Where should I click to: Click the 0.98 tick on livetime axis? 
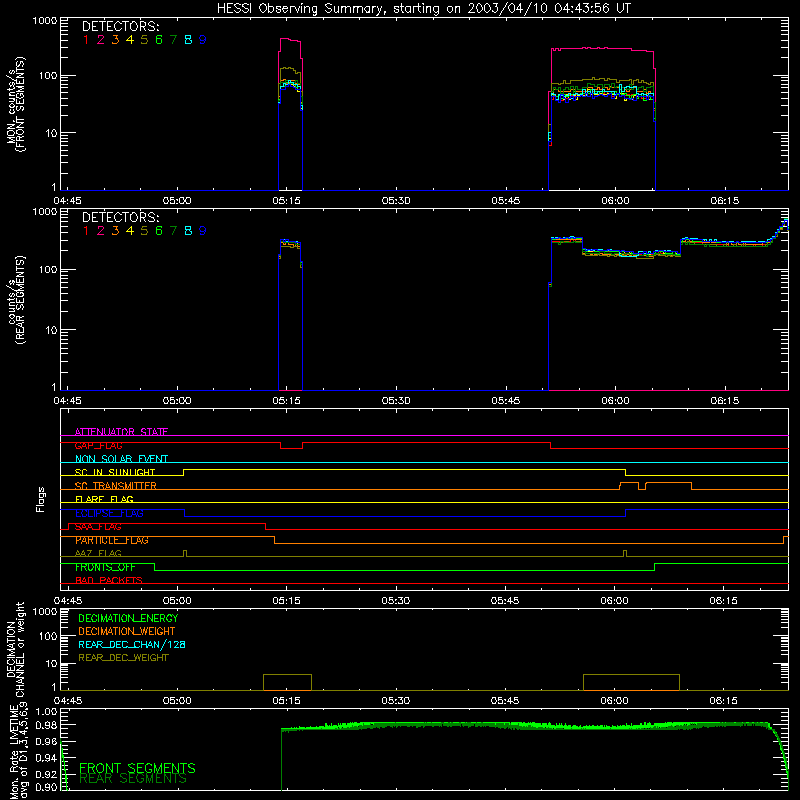[x=47, y=725]
